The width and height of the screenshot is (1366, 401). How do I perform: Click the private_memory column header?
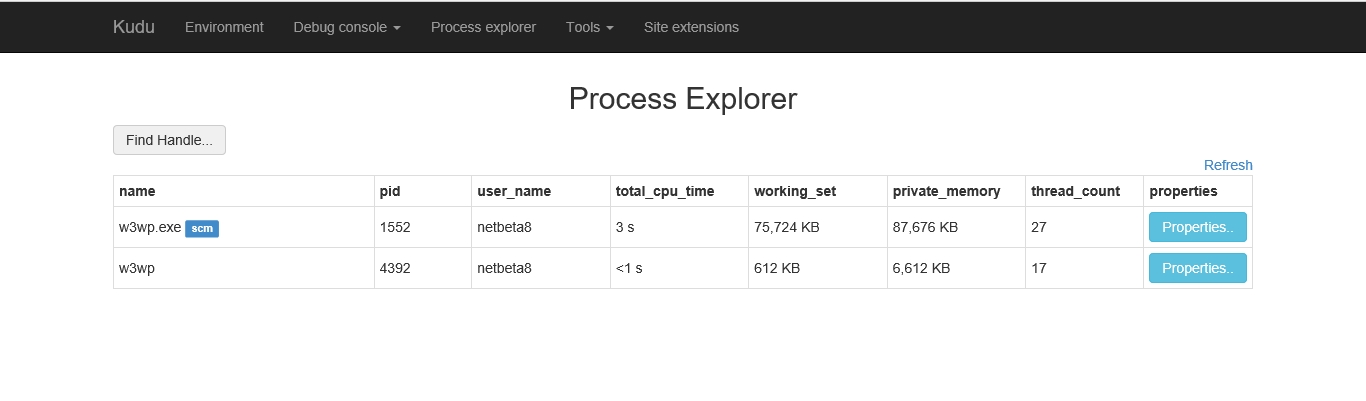click(946, 191)
